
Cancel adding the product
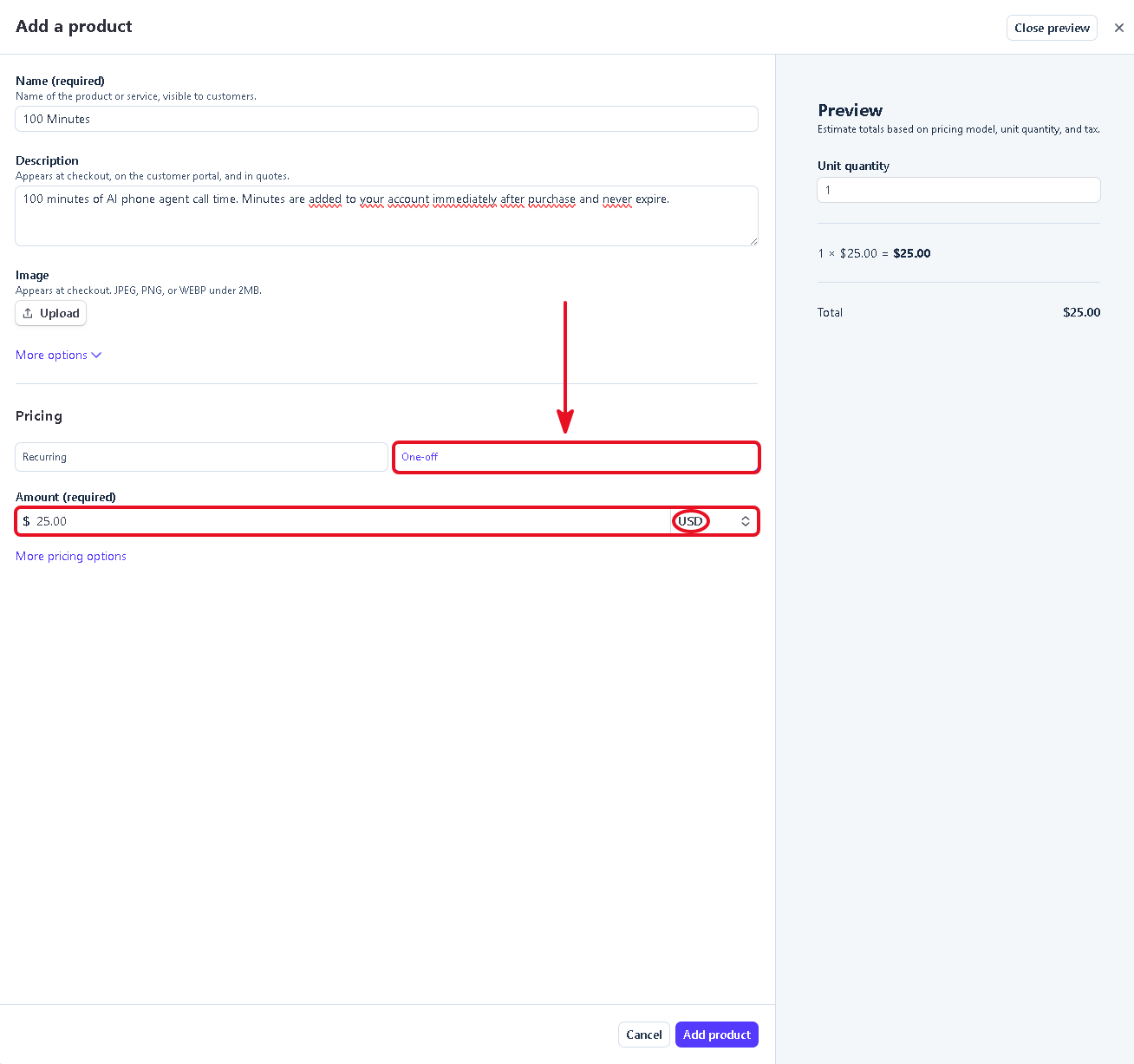click(x=644, y=1035)
